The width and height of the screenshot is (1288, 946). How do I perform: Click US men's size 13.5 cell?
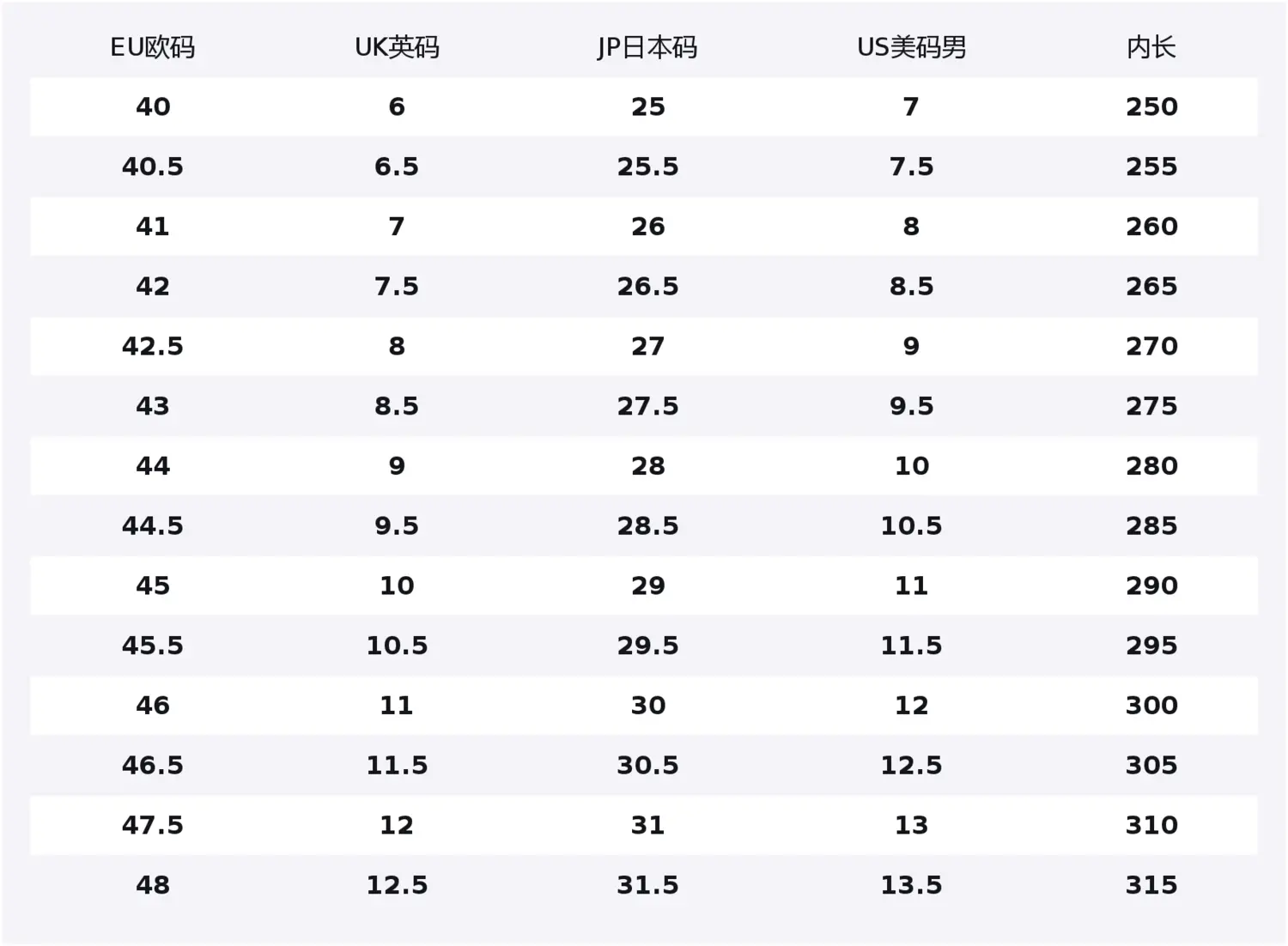(911, 885)
